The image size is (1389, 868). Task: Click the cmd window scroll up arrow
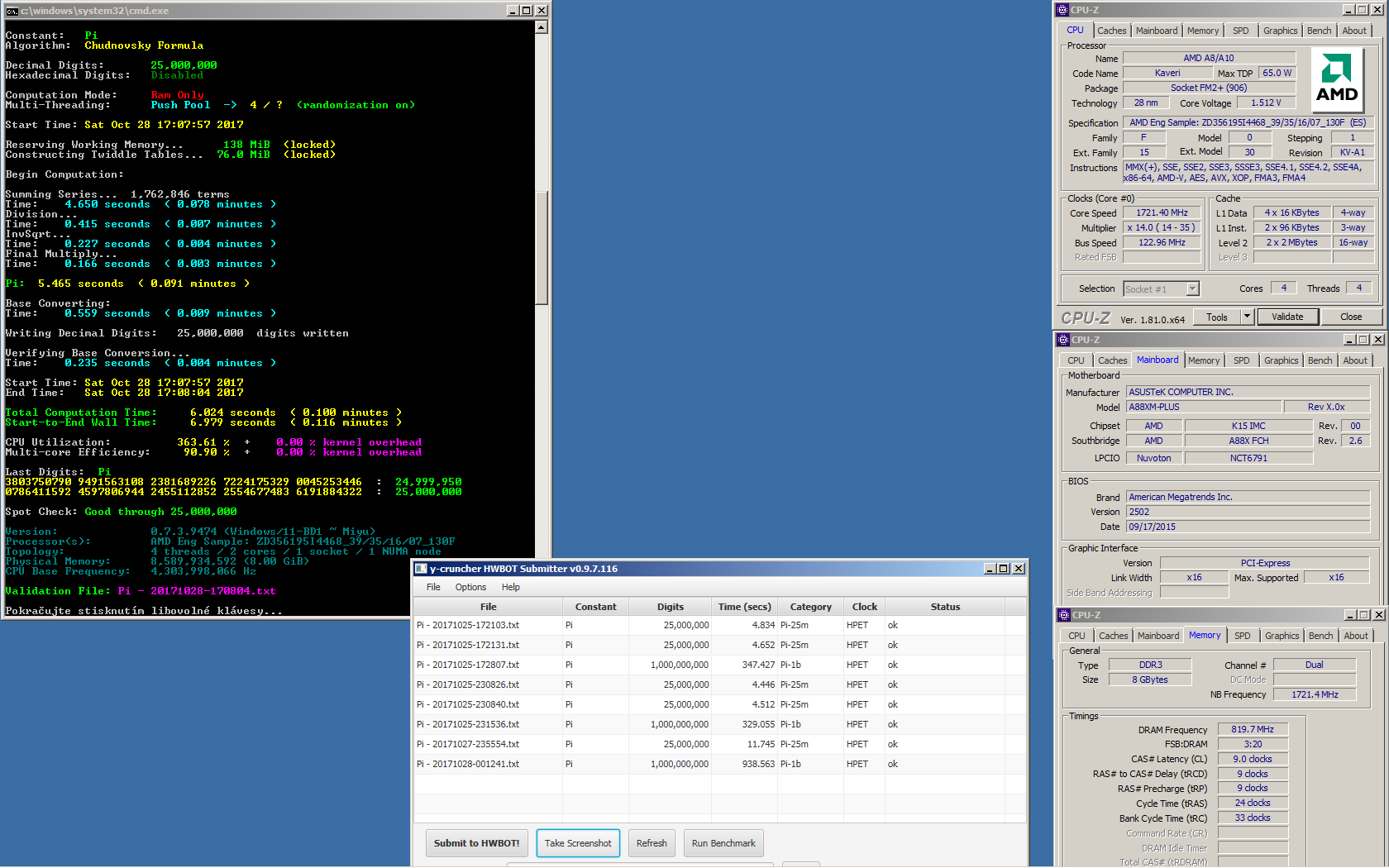[x=542, y=27]
